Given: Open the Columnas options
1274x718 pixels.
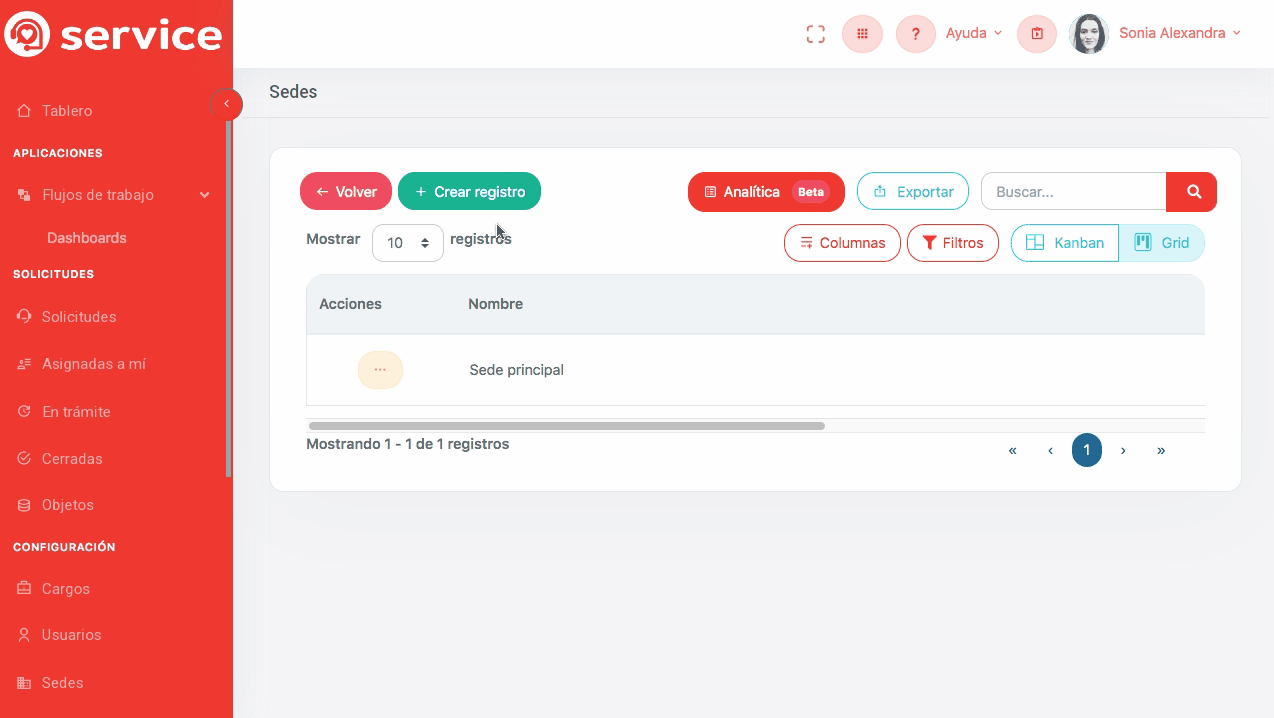Looking at the screenshot, I should 842,243.
